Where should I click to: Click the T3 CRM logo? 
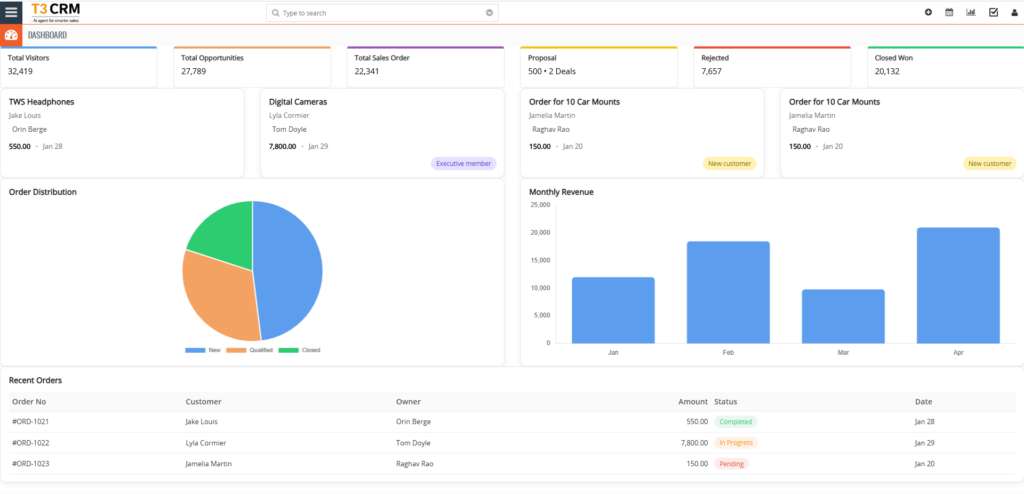coord(56,12)
